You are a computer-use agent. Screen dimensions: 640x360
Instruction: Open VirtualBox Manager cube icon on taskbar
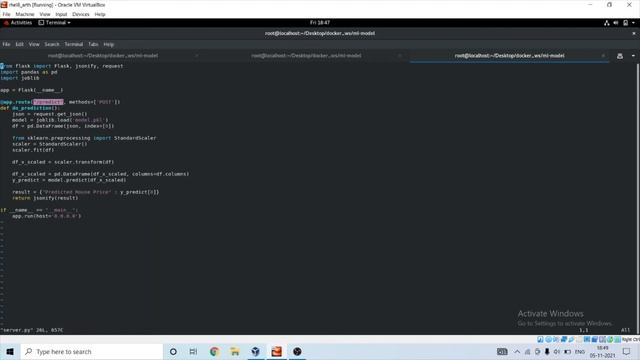point(256,351)
